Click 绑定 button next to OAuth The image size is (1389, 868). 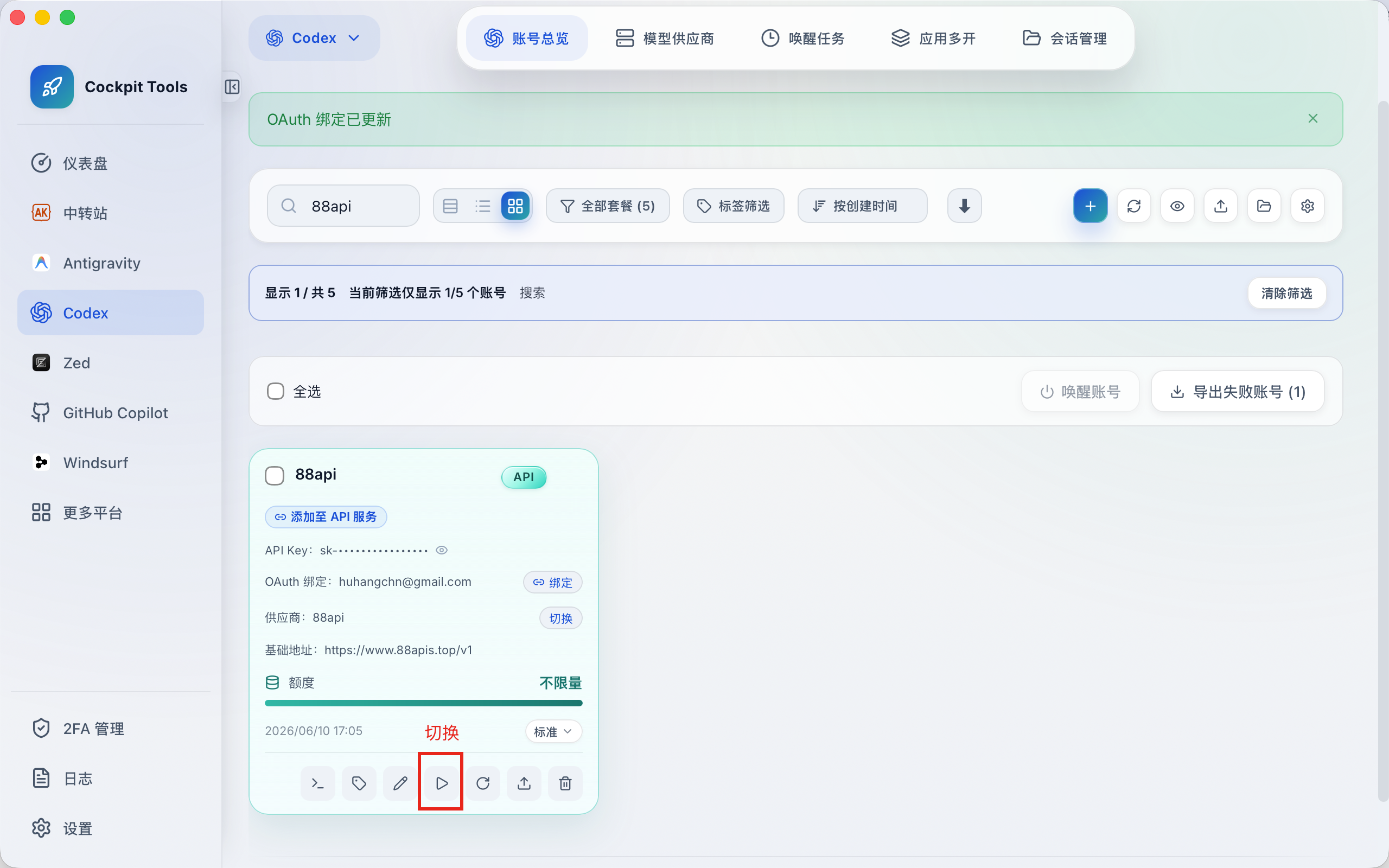click(553, 582)
